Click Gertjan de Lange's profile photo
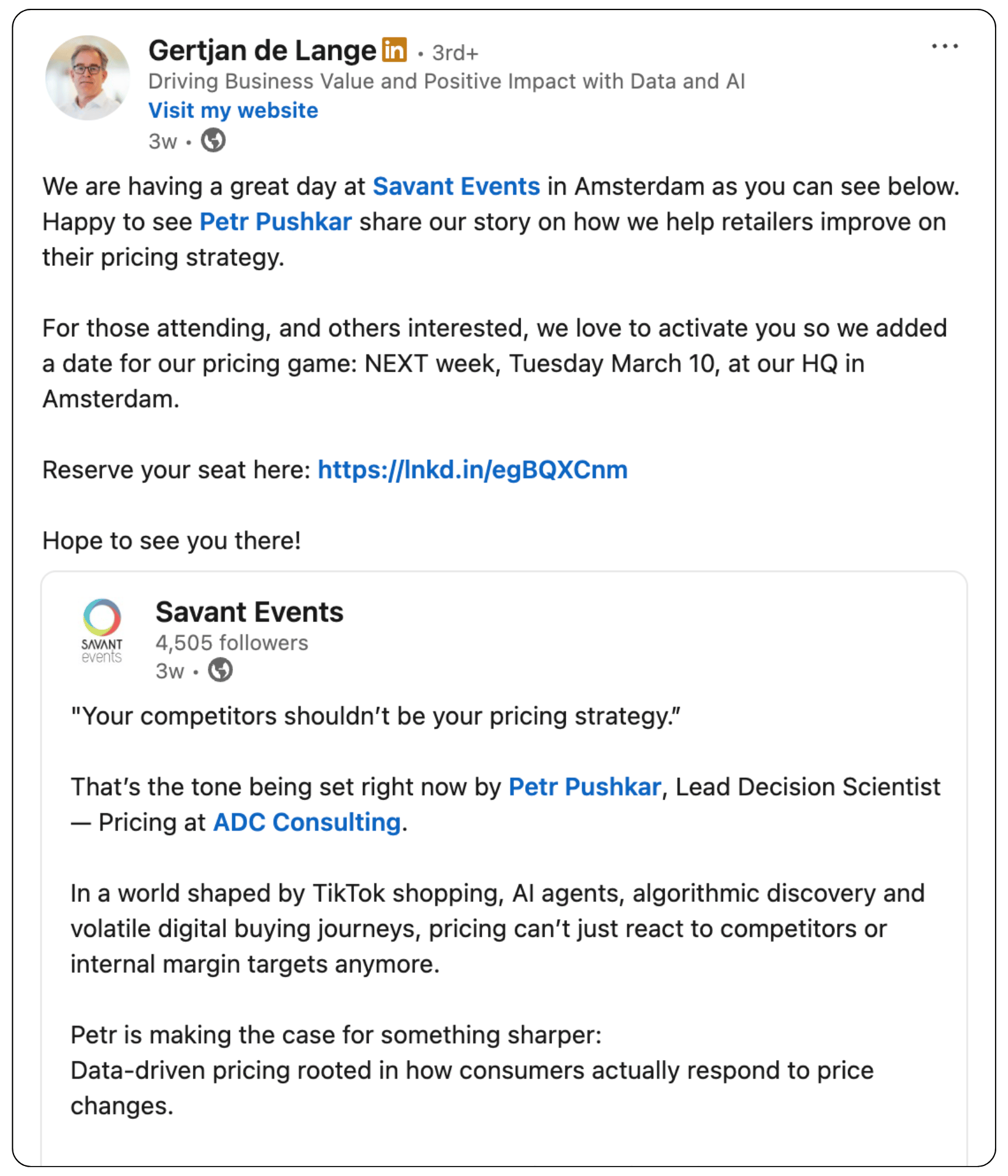The height and width of the screenshot is (1176, 1008). (x=88, y=78)
